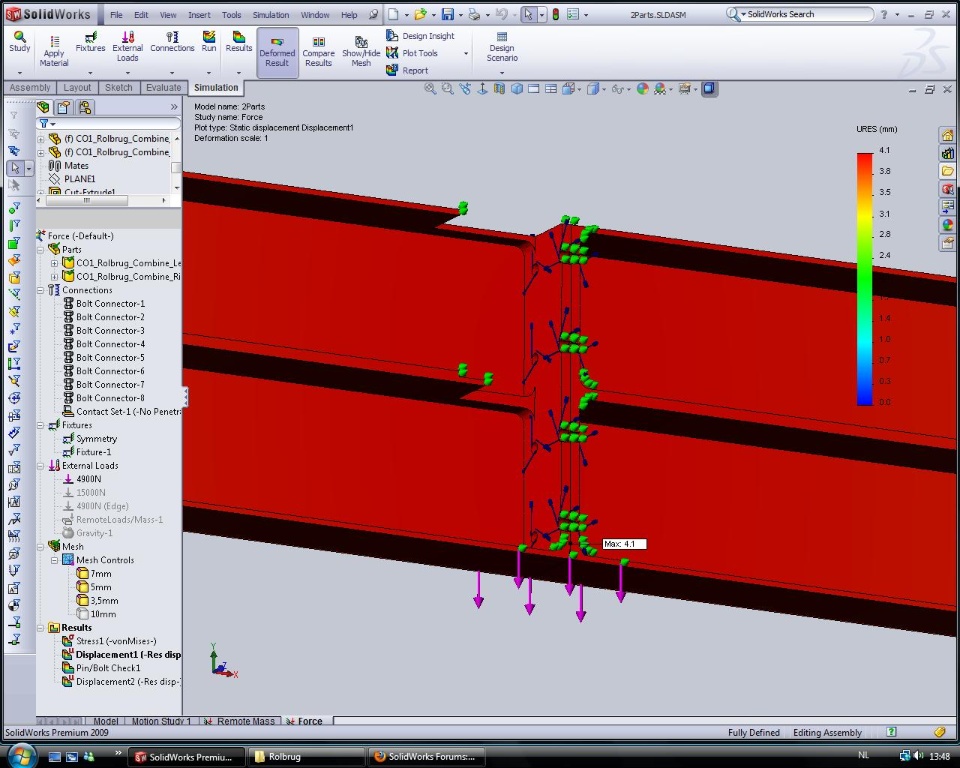Collapse the Parts folder
960x768 pixels.
41,250
